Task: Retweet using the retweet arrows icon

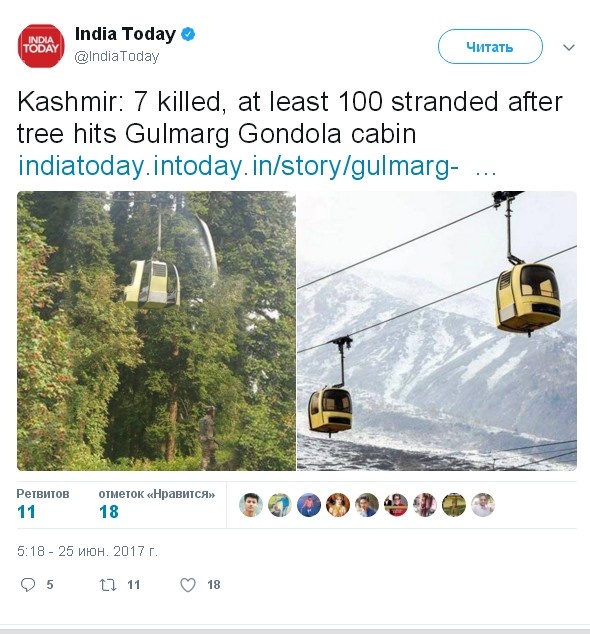Action: pos(108,585)
